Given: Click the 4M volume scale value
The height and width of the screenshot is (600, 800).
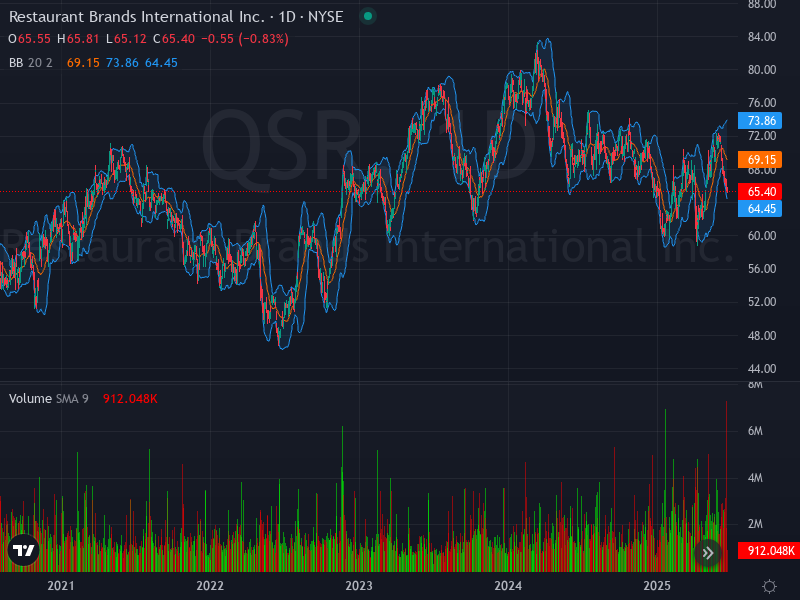Looking at the screenshot, I should pyautogui.click(x=755, y=478).
